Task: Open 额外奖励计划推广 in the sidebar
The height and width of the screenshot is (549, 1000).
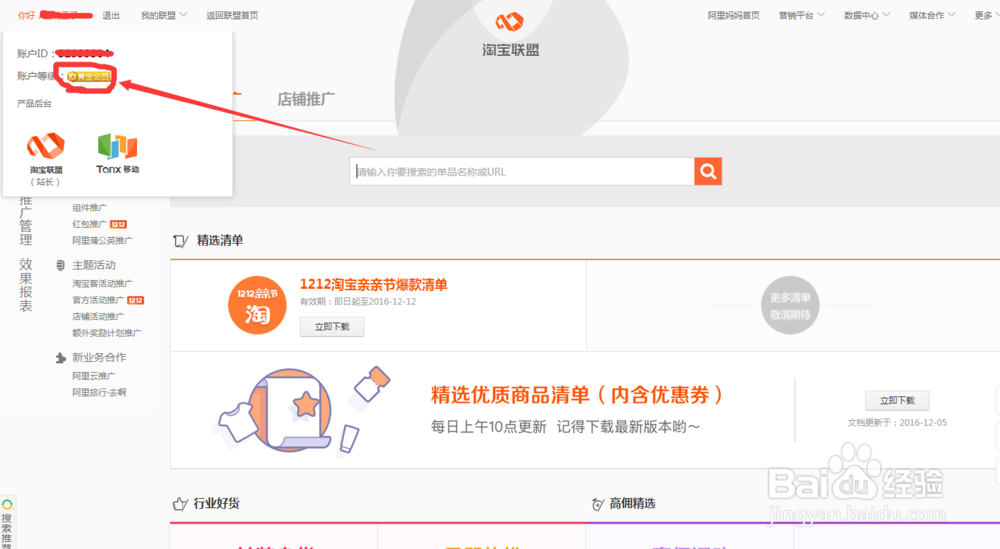Action: click(x=107, y=333)
